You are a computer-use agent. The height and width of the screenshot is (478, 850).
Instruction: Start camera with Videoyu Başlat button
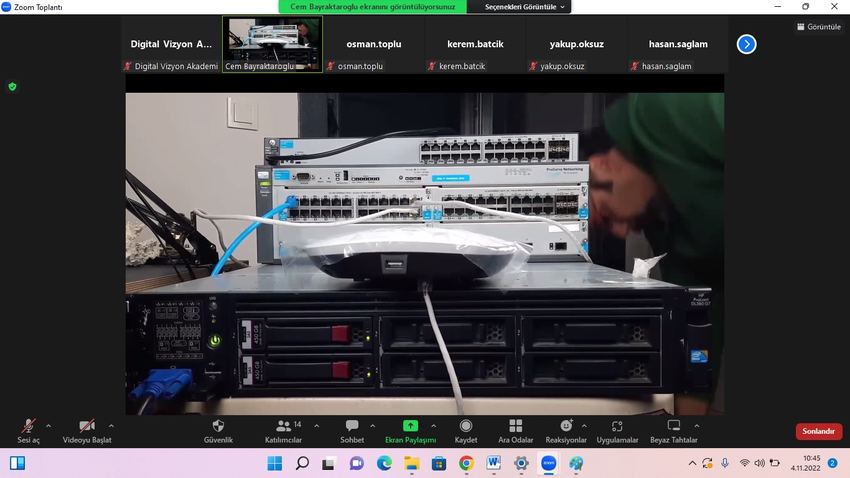click(87, 431)
